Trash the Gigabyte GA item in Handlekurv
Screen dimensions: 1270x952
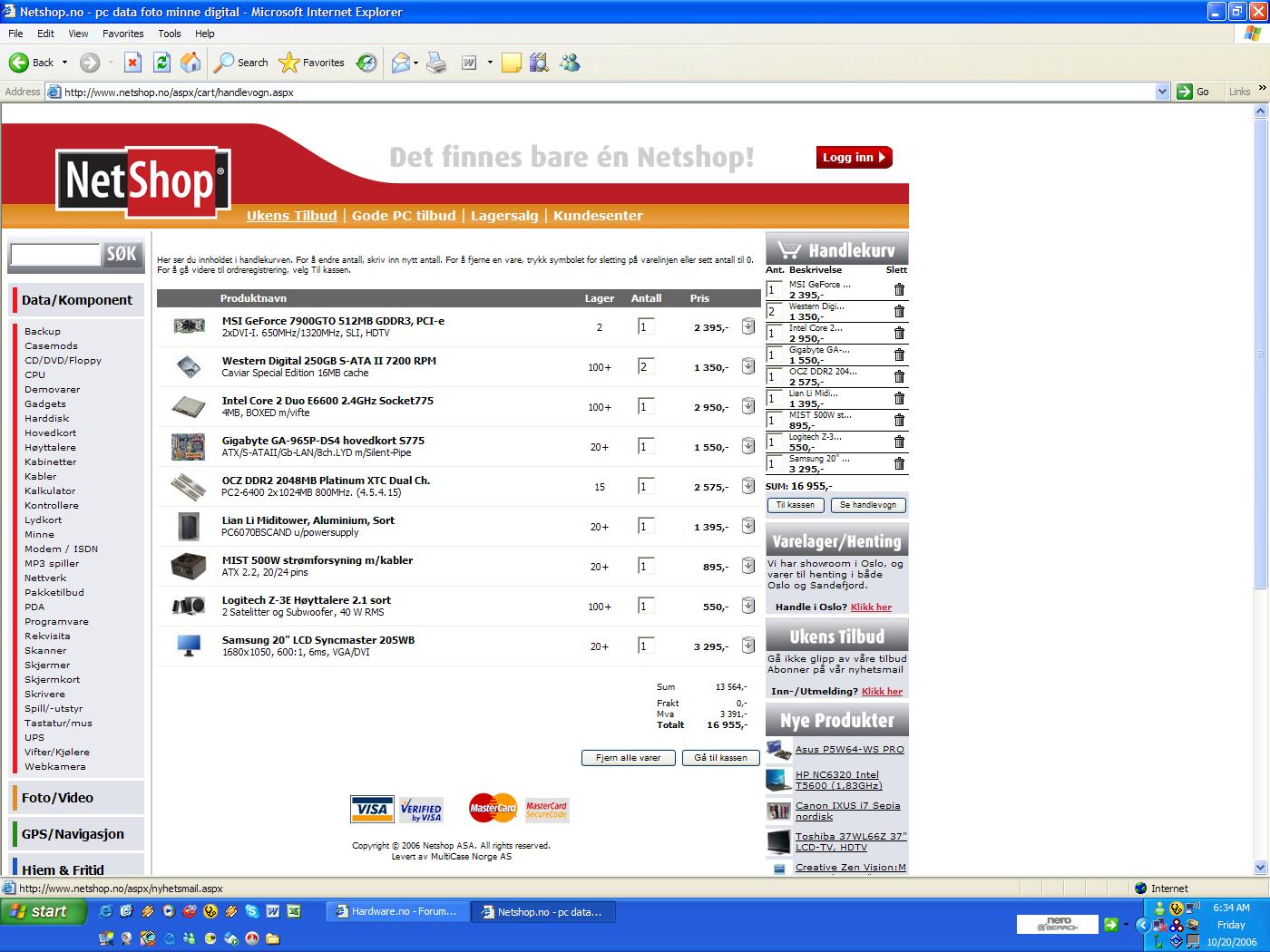(899, 355)
